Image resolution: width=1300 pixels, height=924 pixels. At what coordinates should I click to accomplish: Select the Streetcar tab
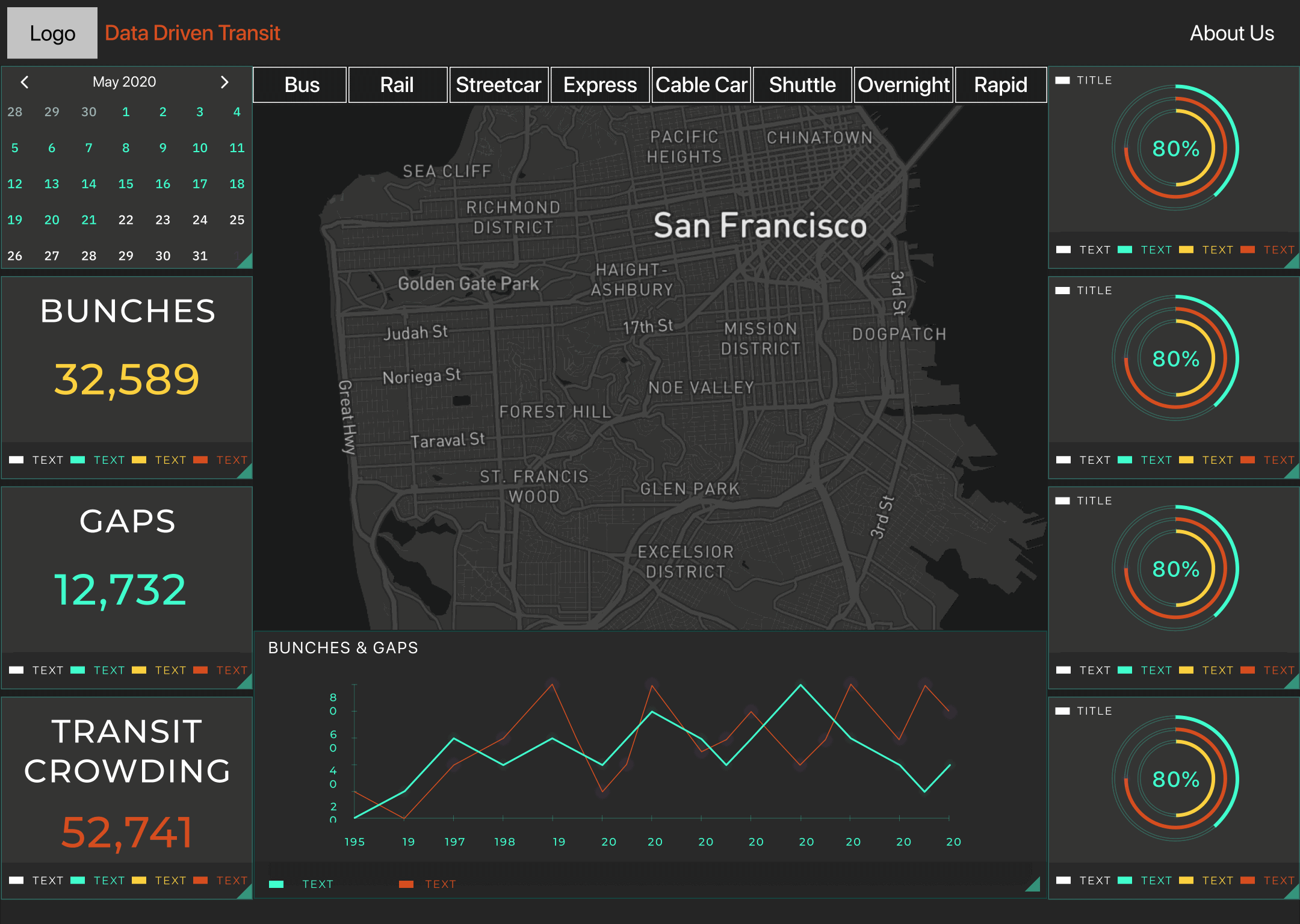[x=498, y=85]
